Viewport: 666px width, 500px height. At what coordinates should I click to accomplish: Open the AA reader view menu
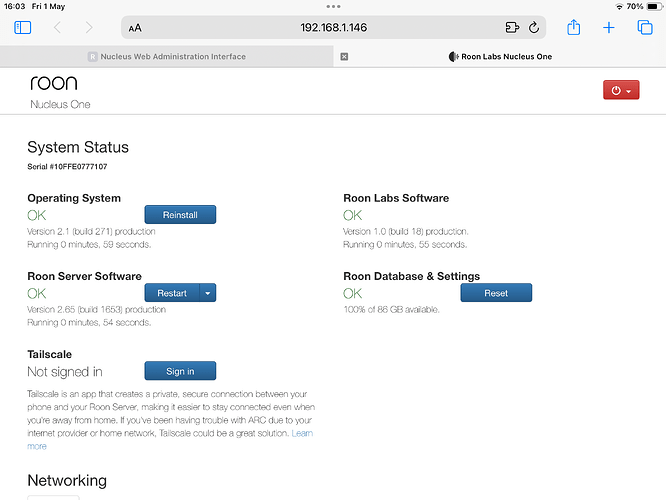point(135,28)
